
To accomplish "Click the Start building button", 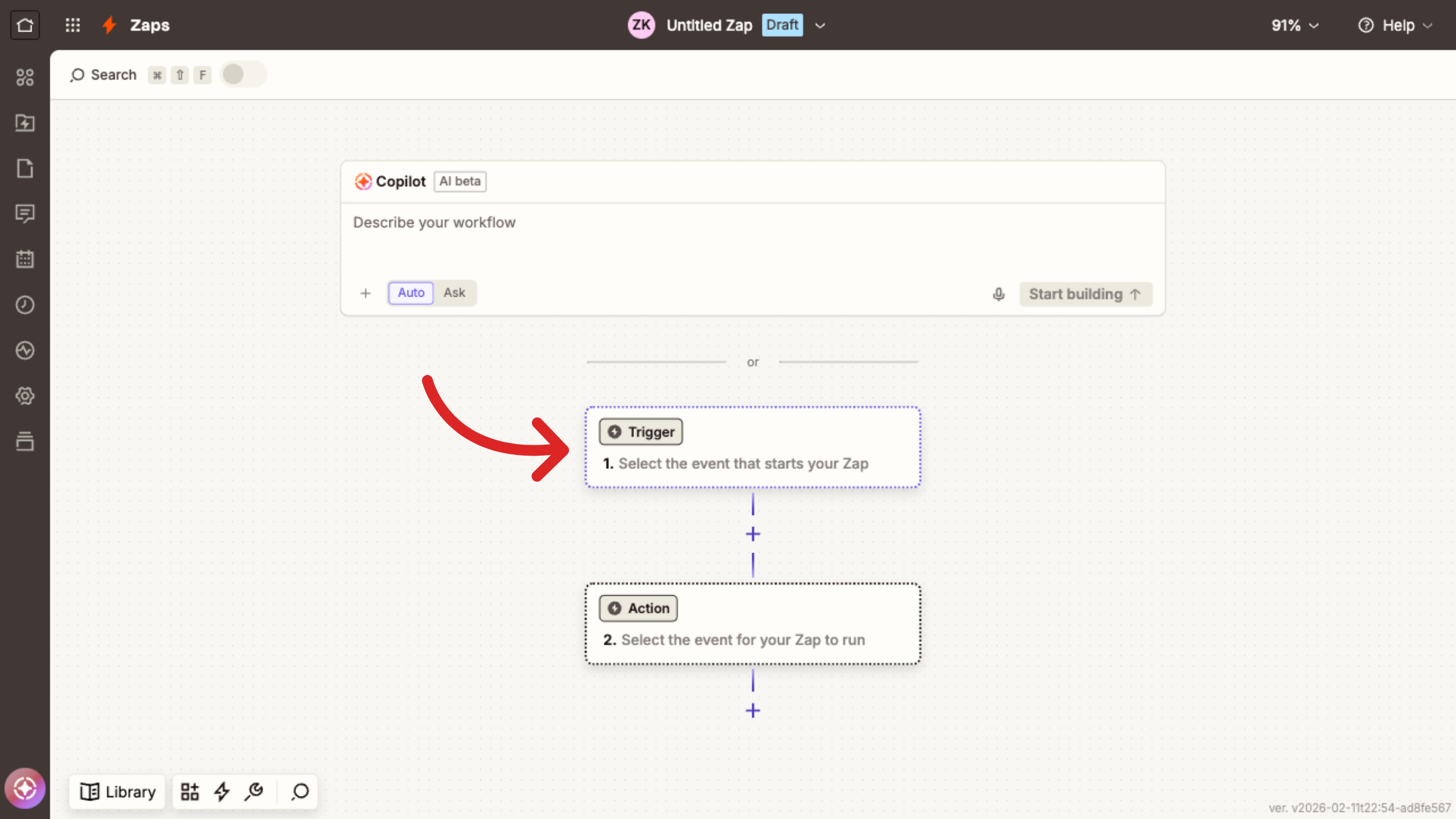I will click(x=1085, y=294).
